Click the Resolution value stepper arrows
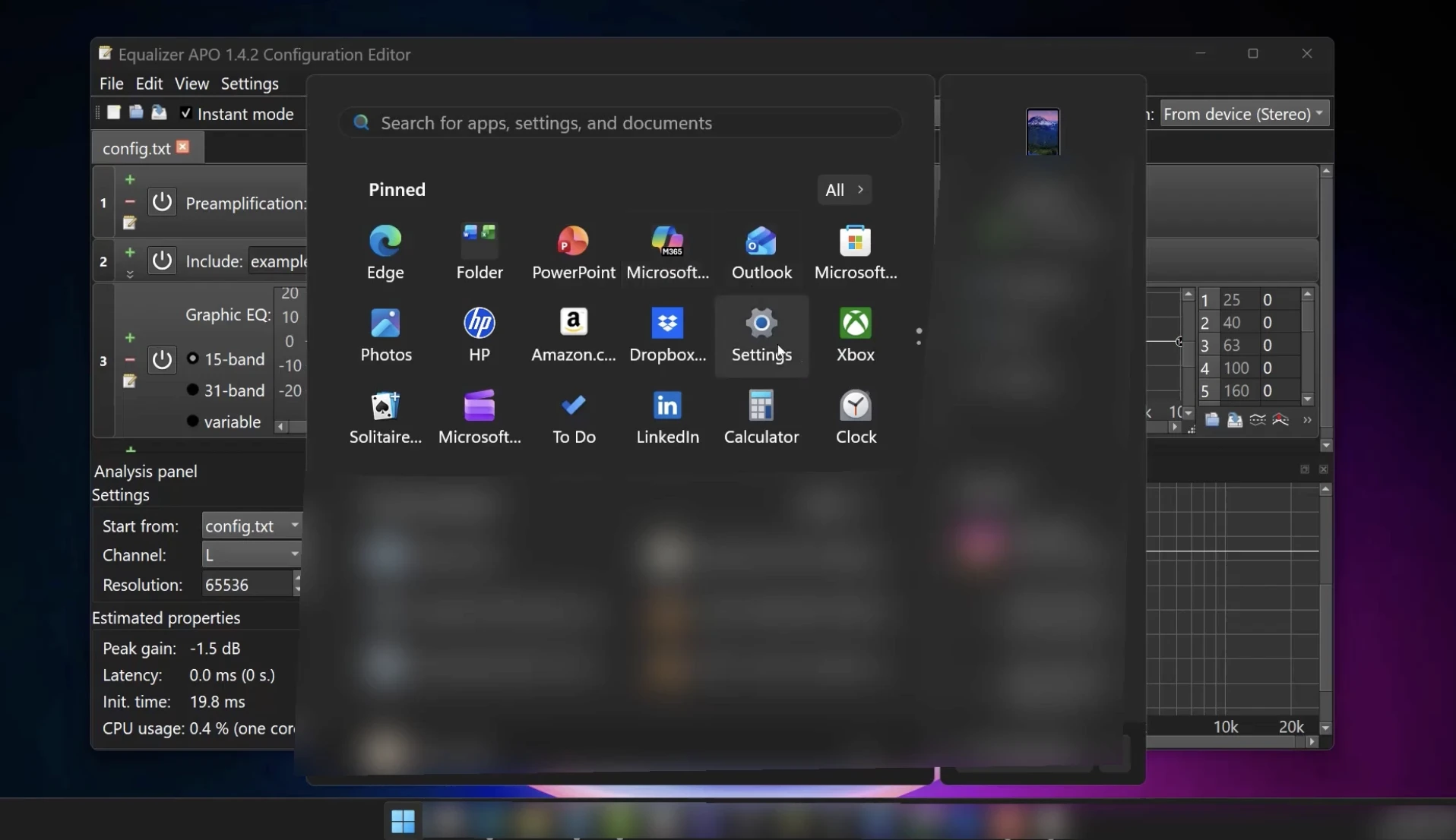The height and width of the screenshot is (840, 1456). point(297,584)
